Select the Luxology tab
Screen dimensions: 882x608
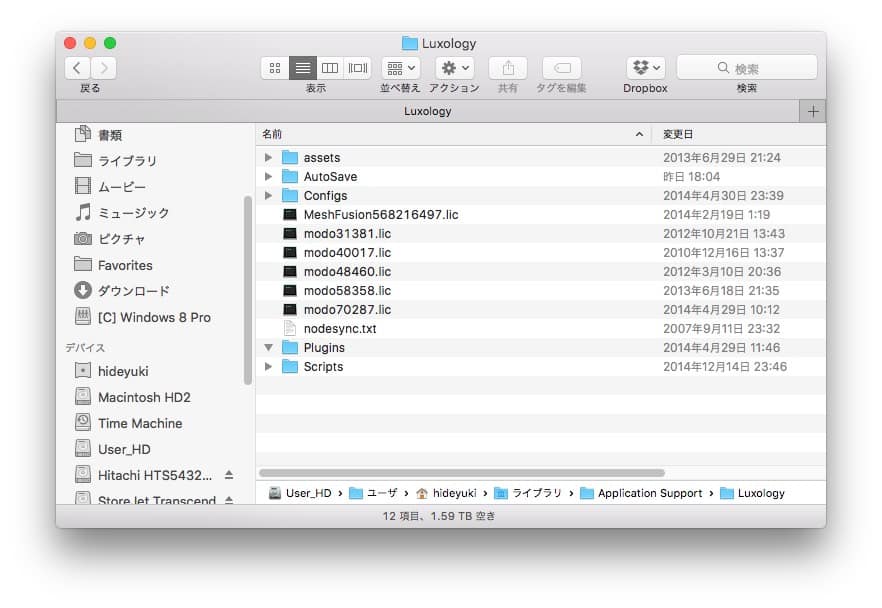point(427,111)
